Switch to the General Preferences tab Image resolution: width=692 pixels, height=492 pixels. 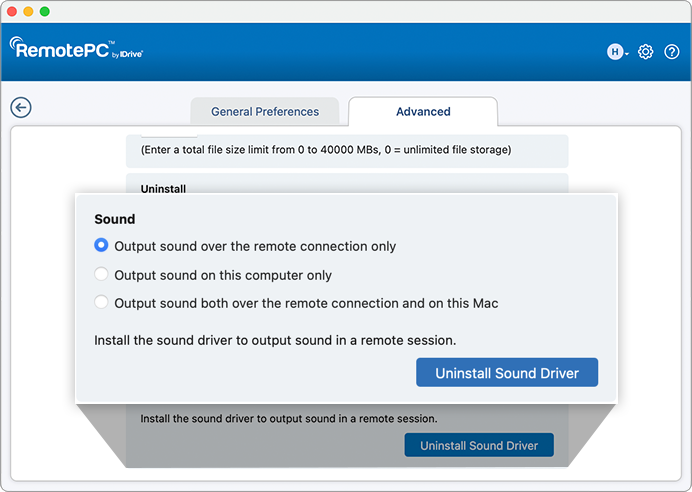tap(265, 112)
